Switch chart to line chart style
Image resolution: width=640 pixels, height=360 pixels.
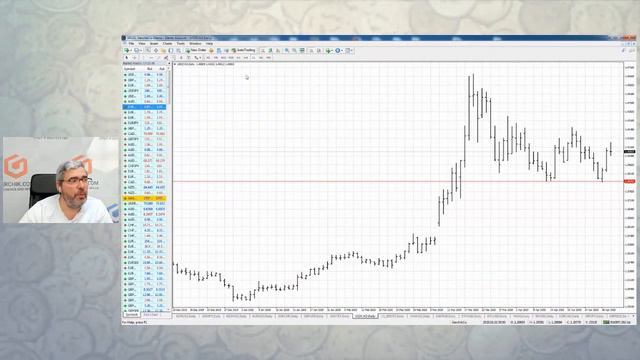click(278, 50)
